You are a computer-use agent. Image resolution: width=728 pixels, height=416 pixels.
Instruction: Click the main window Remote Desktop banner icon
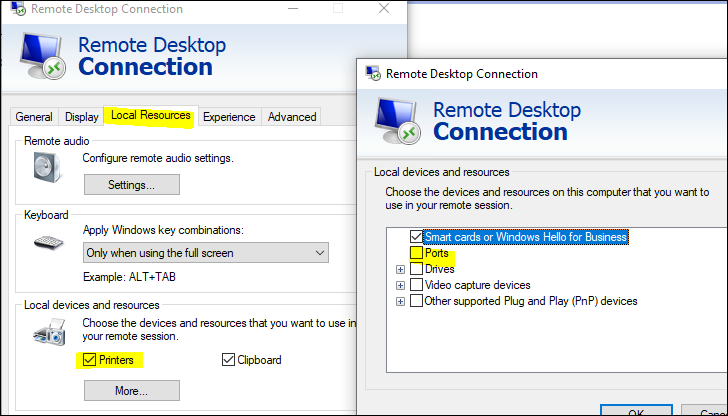(x=43, y=57)
